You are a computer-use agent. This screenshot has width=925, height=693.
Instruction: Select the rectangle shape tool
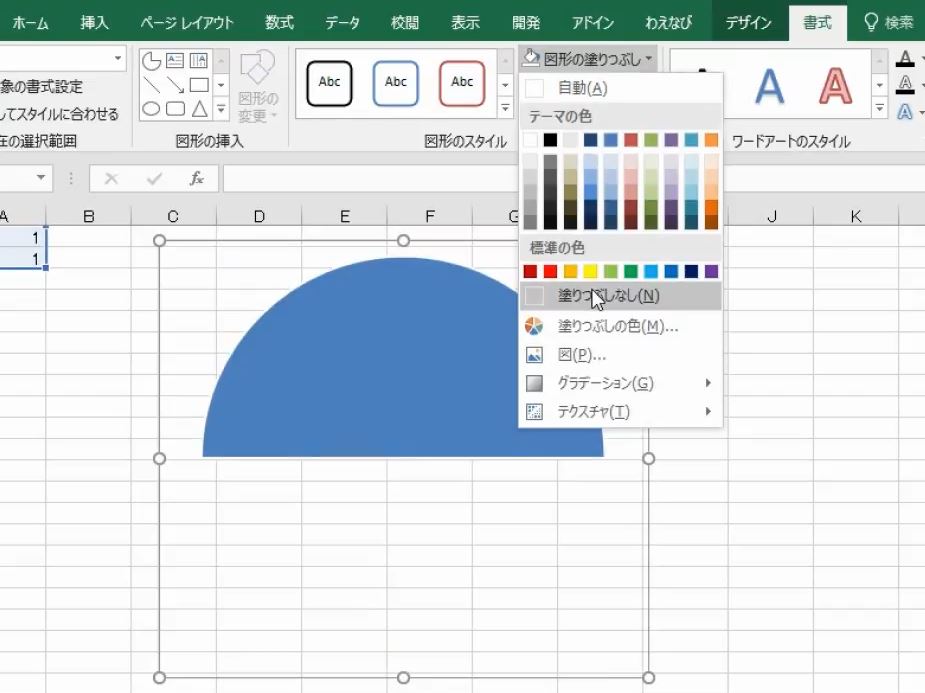pyautogui.click(x=200, y=85)
